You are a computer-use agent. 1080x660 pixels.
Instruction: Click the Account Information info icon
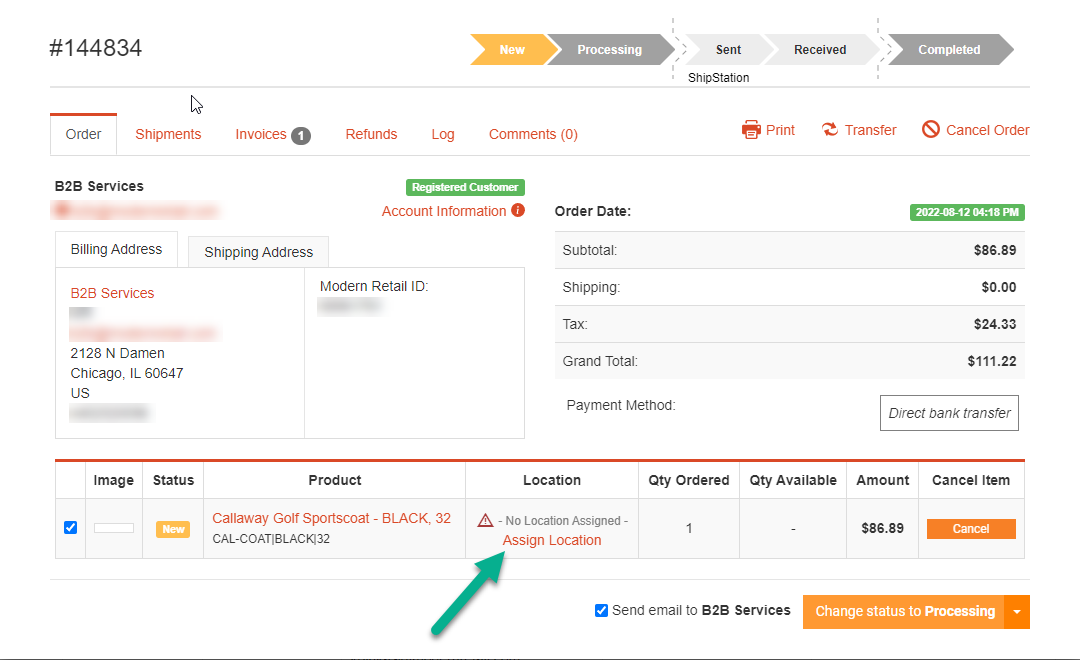[518, 210]
